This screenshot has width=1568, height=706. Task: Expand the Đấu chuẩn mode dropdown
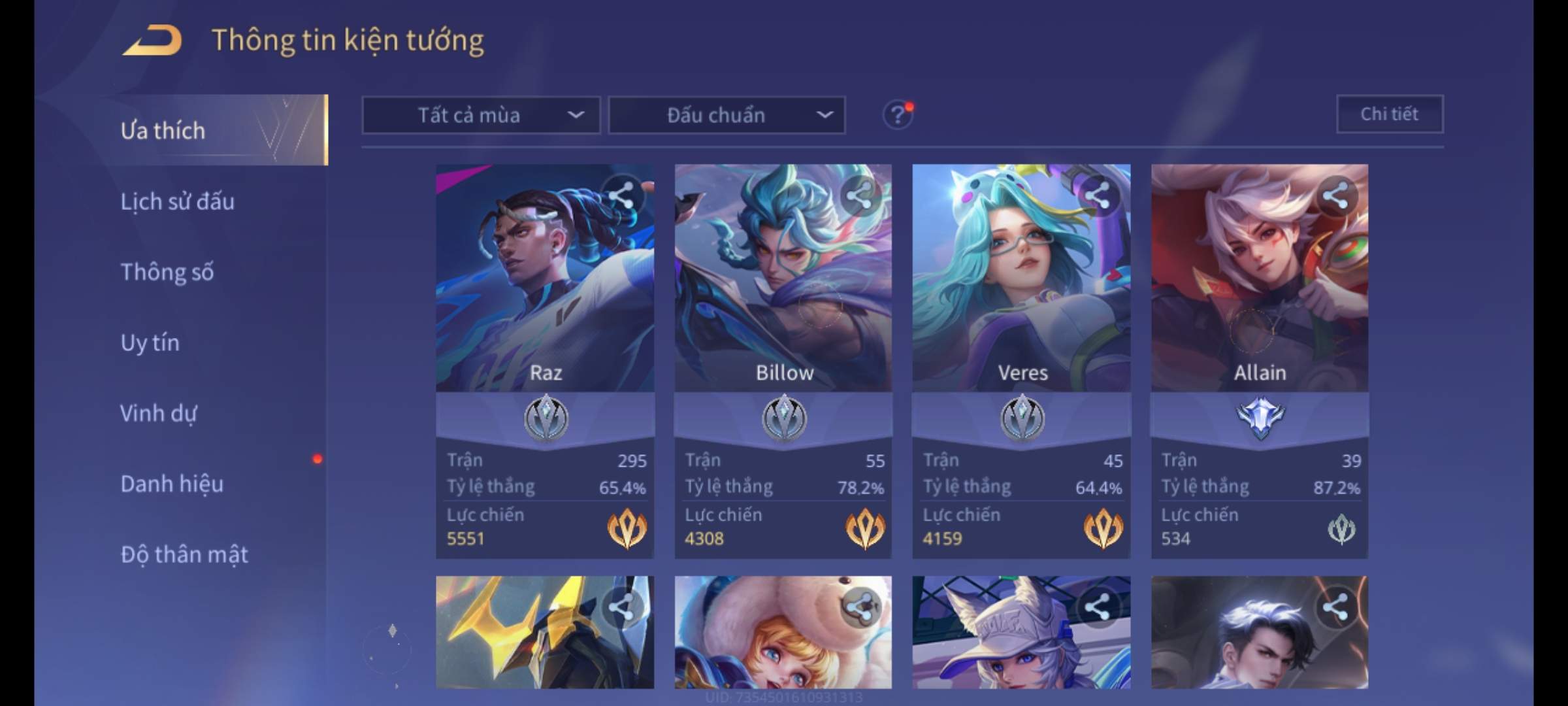click(727, 116)
